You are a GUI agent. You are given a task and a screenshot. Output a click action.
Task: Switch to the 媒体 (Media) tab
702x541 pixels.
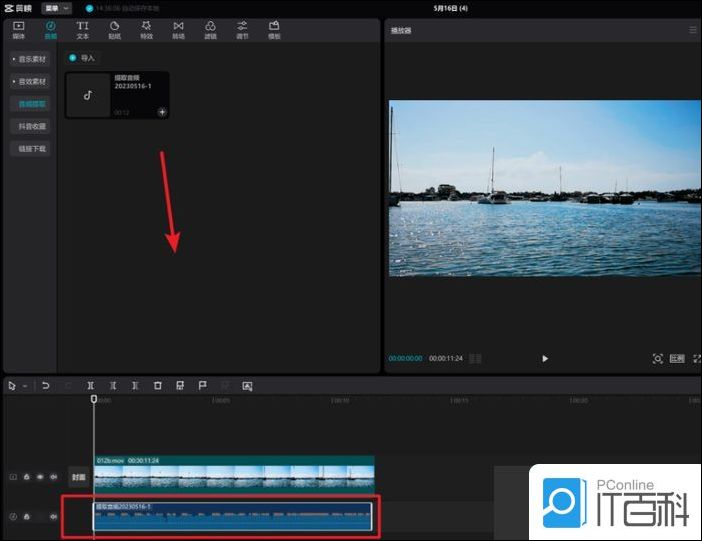tap(19, 29)
